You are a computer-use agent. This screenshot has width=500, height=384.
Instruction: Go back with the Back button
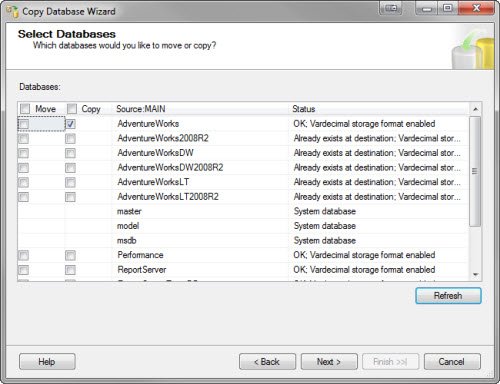point(267,362)
